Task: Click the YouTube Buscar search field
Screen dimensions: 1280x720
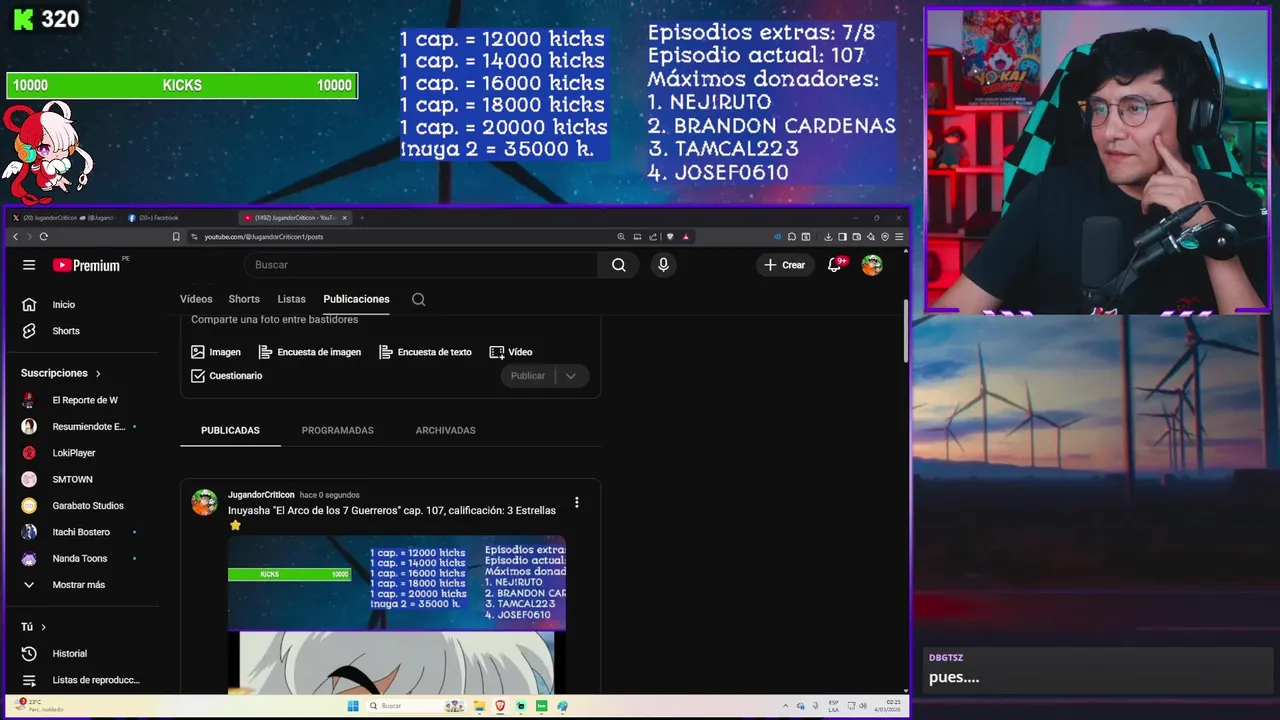Action: tap(421, 265)
